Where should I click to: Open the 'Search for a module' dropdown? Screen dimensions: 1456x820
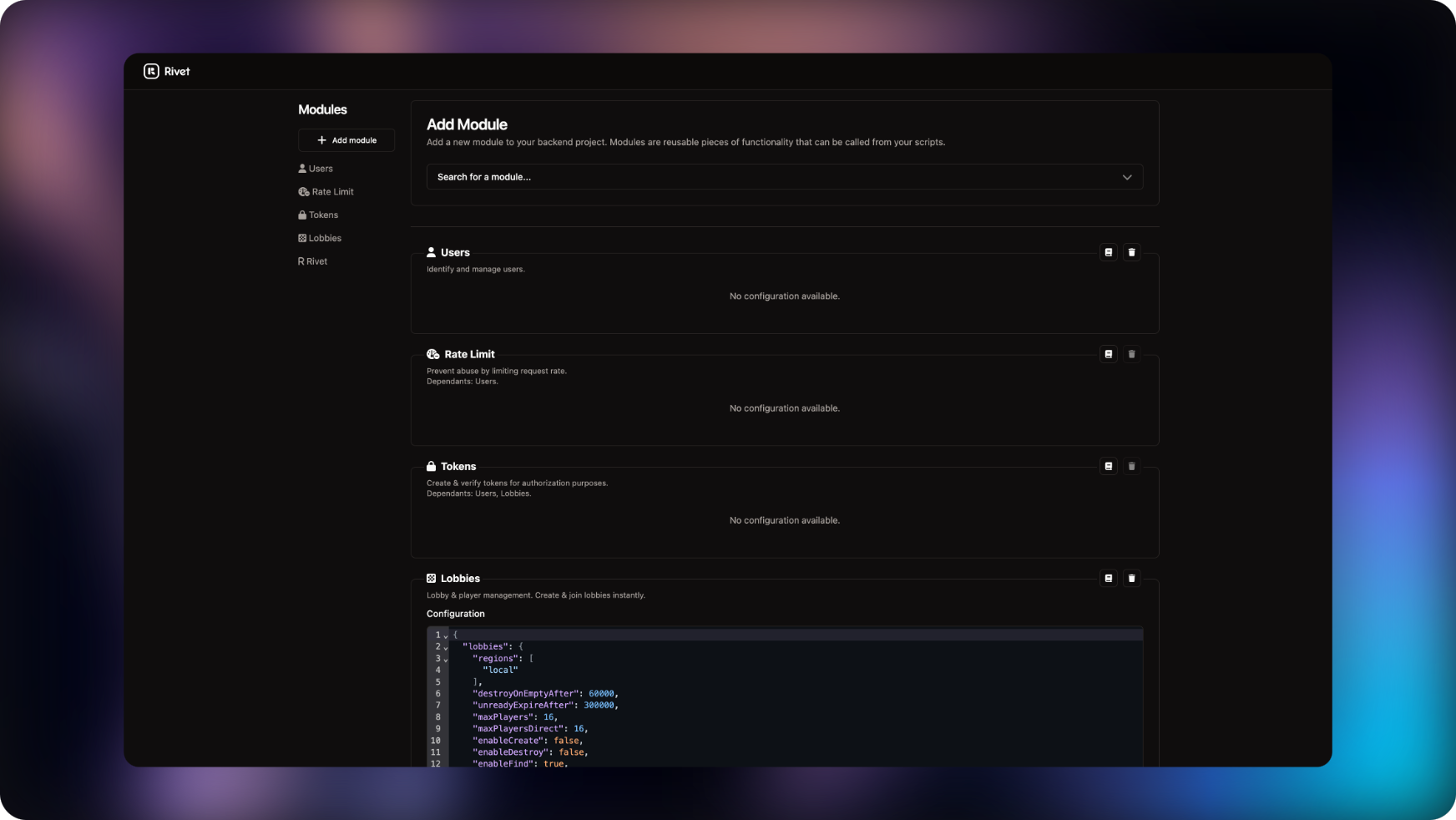pos(784,177)
